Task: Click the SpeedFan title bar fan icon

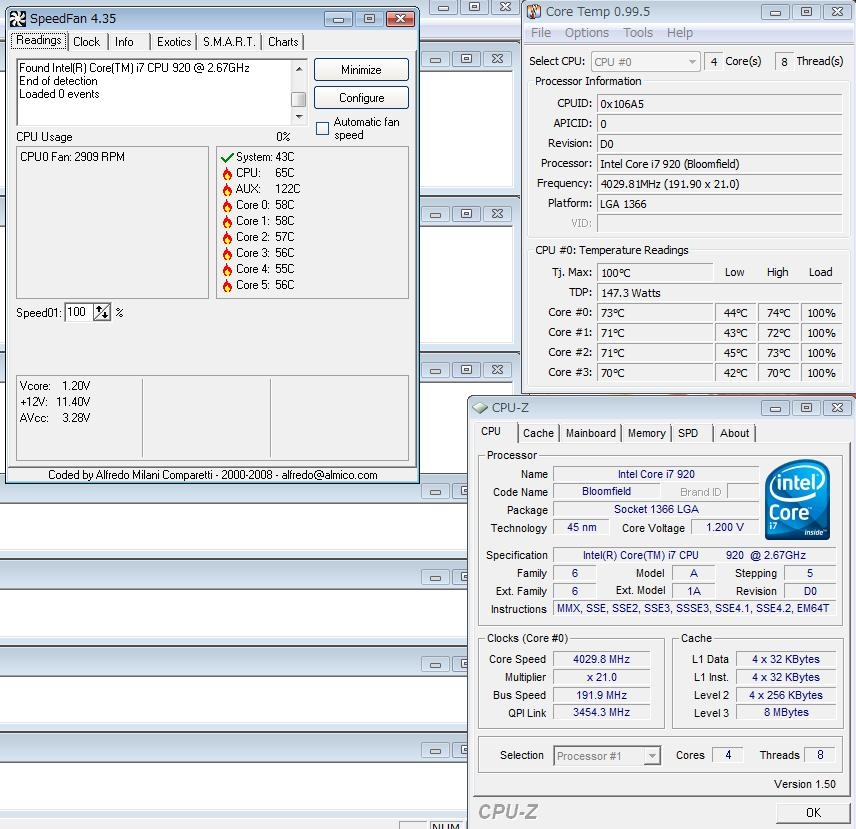Action: [19, 19]
